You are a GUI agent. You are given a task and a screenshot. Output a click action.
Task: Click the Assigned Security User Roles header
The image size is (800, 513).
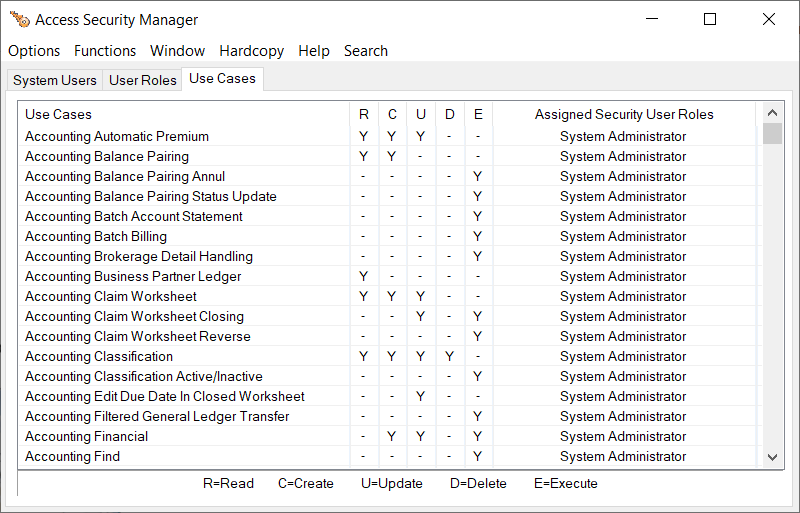tap(624, 114)
